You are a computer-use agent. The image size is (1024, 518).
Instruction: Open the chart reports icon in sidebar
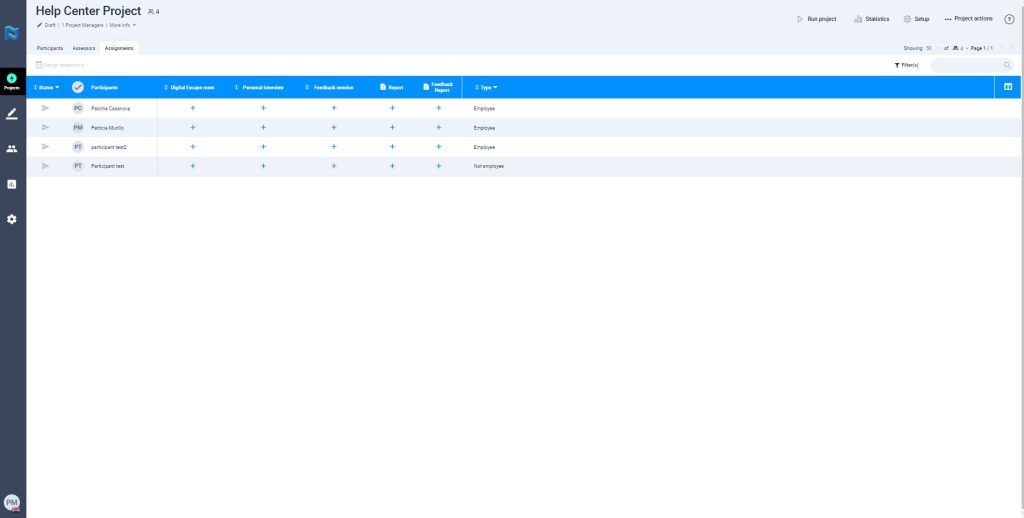(12, 184)
